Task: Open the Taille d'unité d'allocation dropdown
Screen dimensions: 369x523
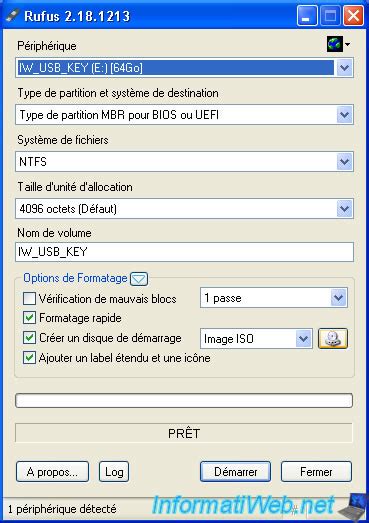Action: 184,209
